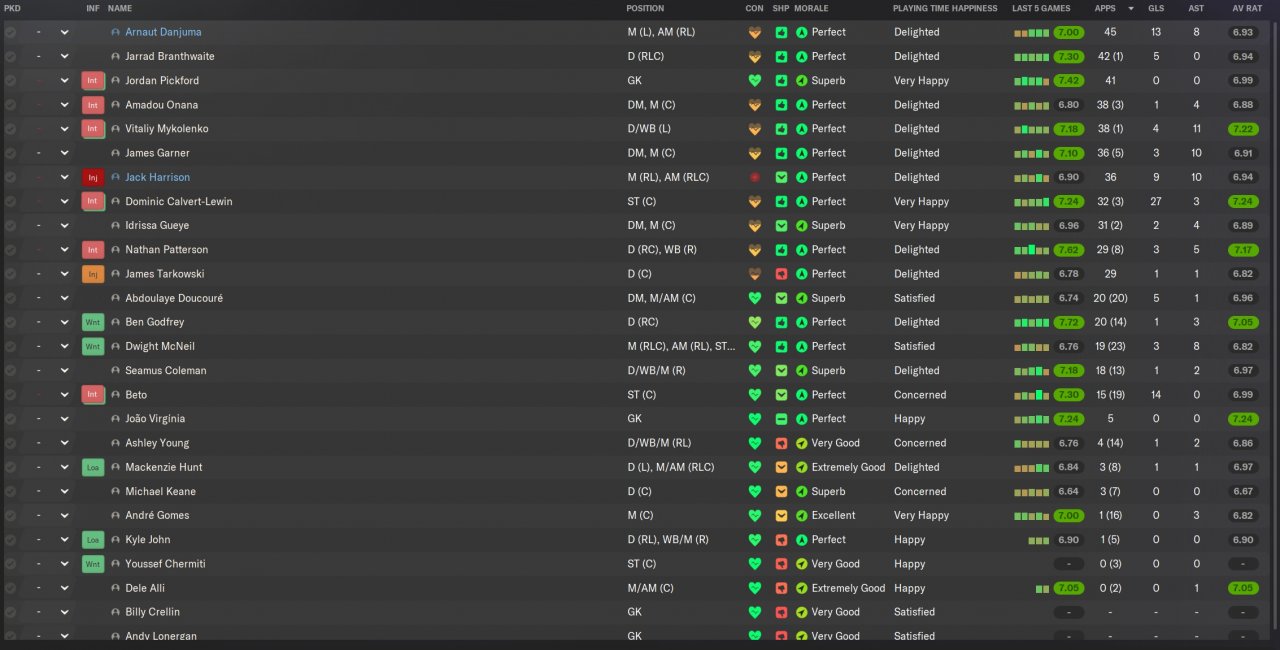
Task: Tick the selection circle for Dwight McNeil
Action: (x=10, y=346)
